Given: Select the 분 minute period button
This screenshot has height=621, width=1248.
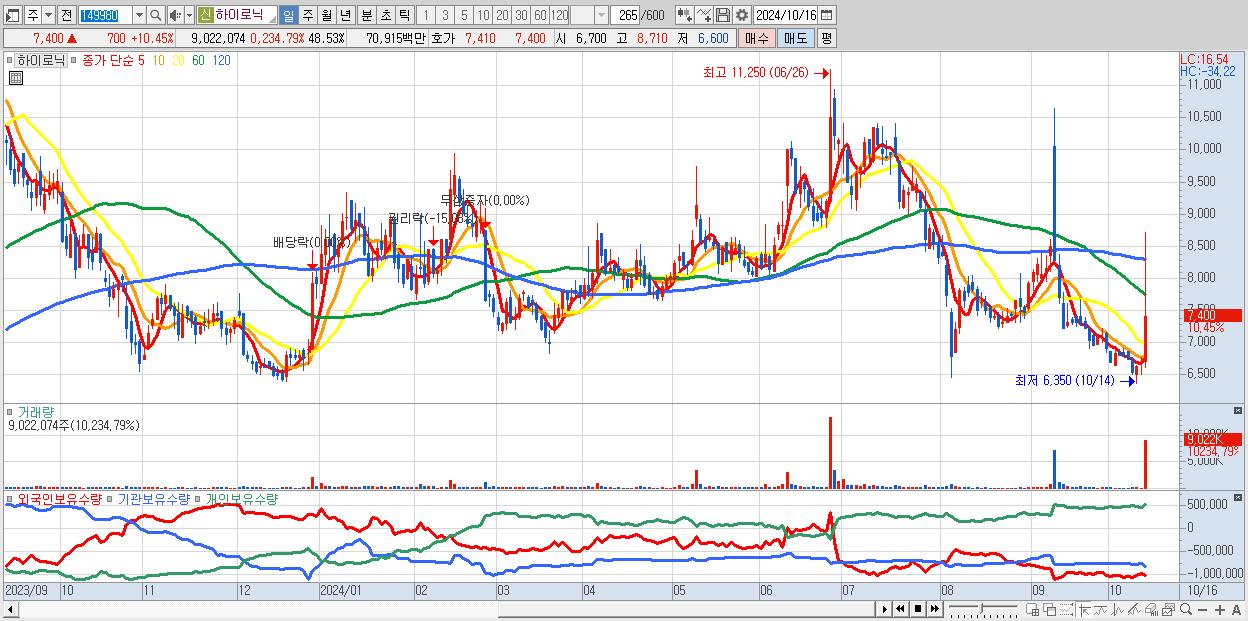Looking at the screenshot, I should tap(366, 15).
